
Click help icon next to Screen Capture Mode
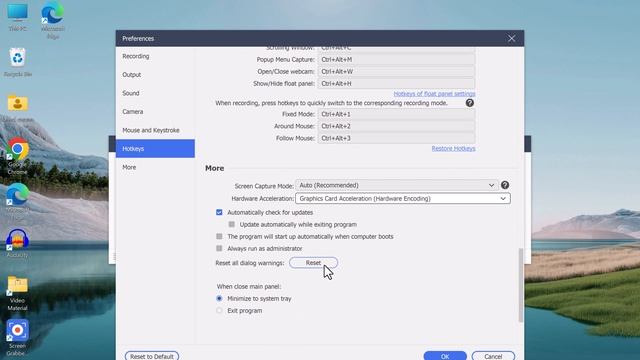[505, 185]
